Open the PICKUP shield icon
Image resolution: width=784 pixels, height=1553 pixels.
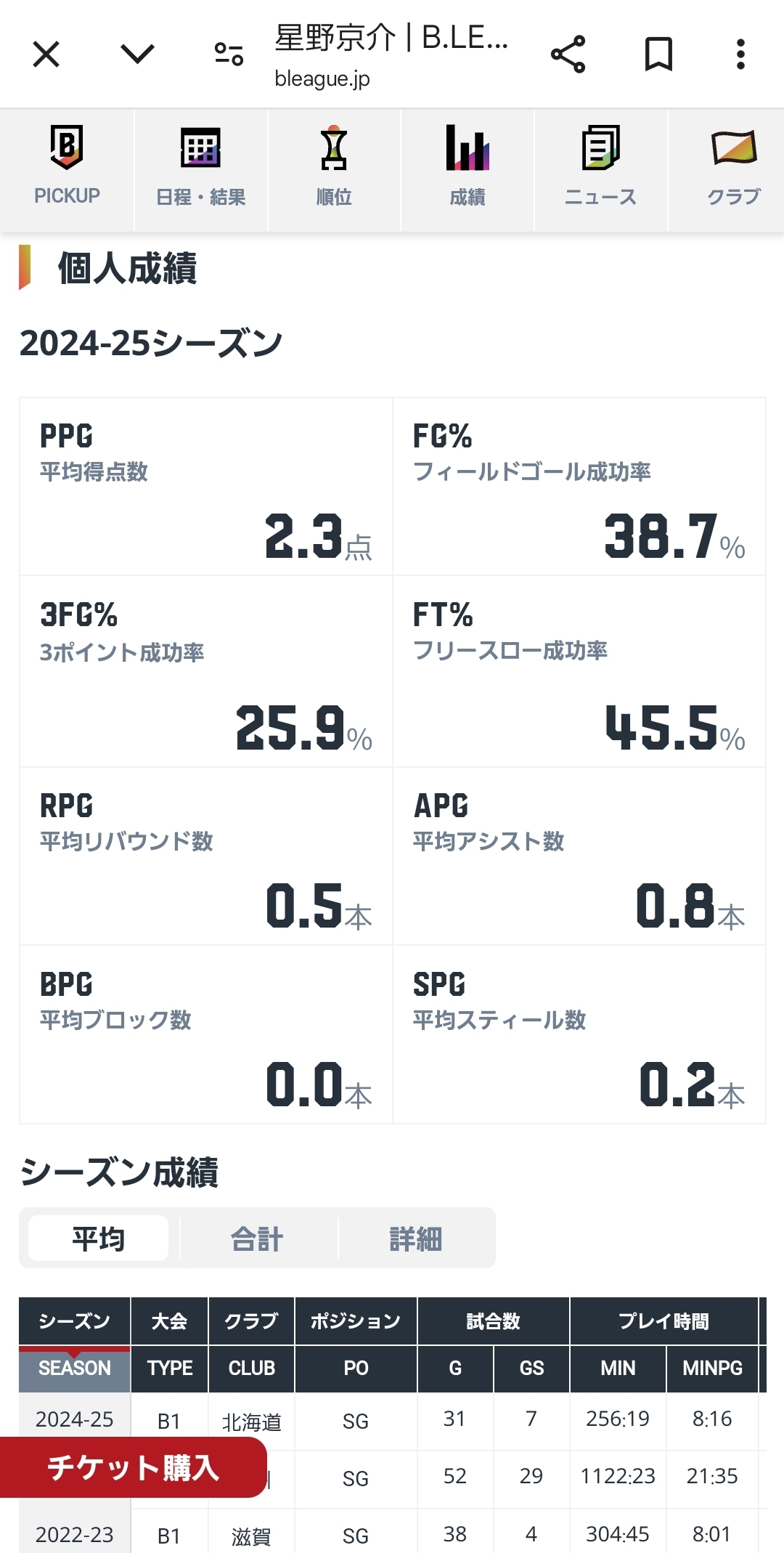click(67, 147)
